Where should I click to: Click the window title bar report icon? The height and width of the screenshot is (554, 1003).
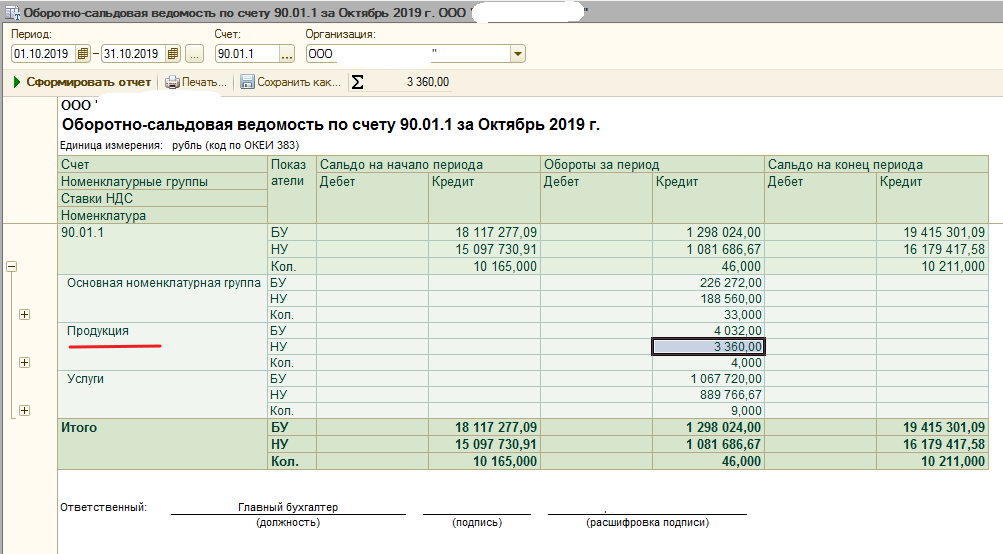(10, 13)
